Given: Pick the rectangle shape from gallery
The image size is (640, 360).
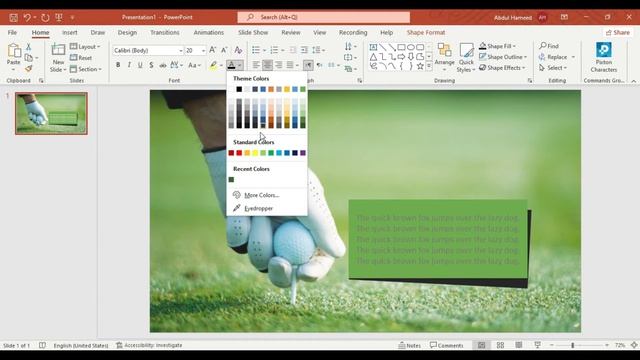Looking at the screenshot, I should pos(401,47).
